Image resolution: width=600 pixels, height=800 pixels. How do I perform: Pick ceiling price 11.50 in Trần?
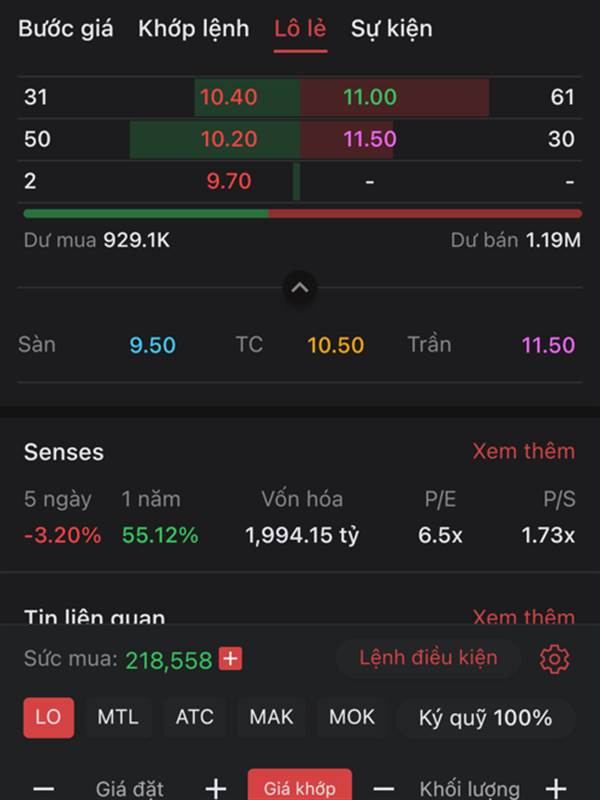(x=548, y=345)
